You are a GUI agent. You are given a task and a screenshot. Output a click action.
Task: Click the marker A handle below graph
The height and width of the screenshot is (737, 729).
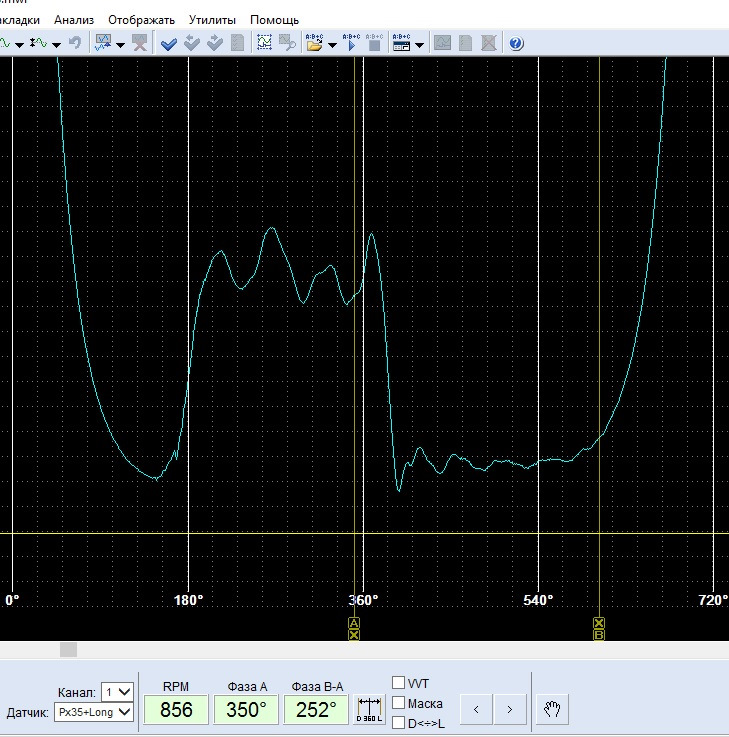pyautogui.click(x=354, y=623)
